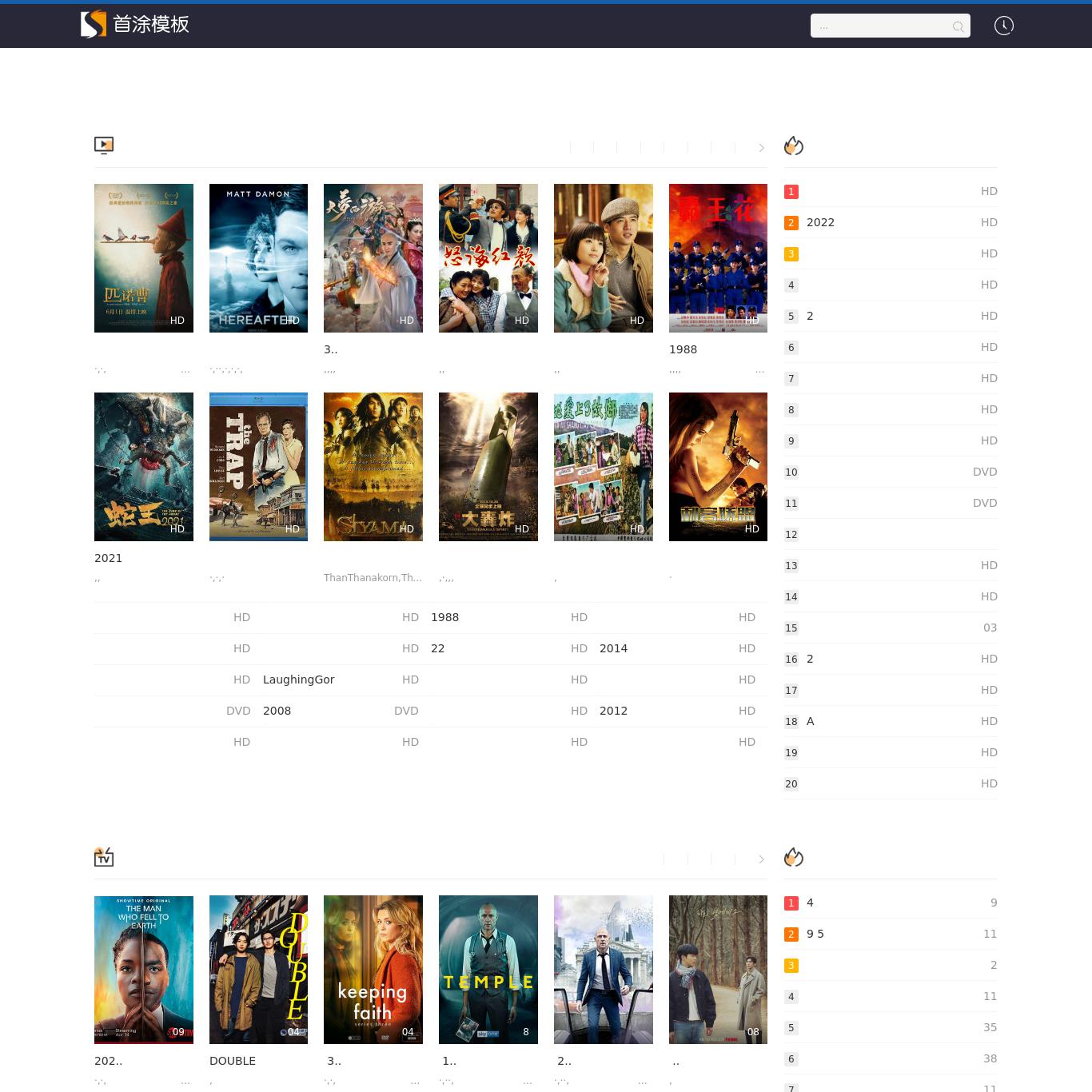Screen dimensions: 1092x1092
Task: Open the Hereafter Matt Damon poster
Action: click(258, 258)
